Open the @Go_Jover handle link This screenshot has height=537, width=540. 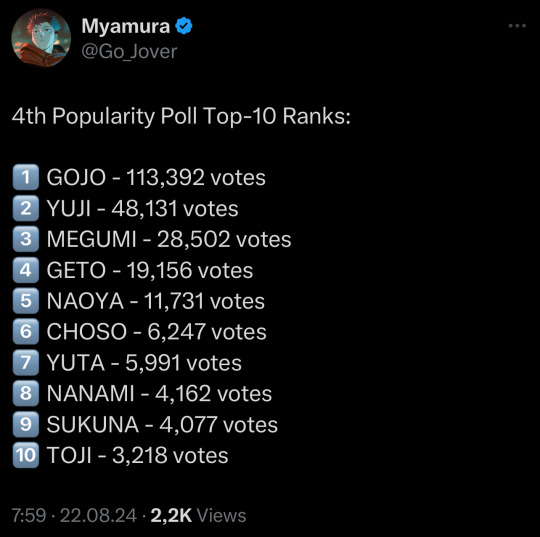point(129,52)
